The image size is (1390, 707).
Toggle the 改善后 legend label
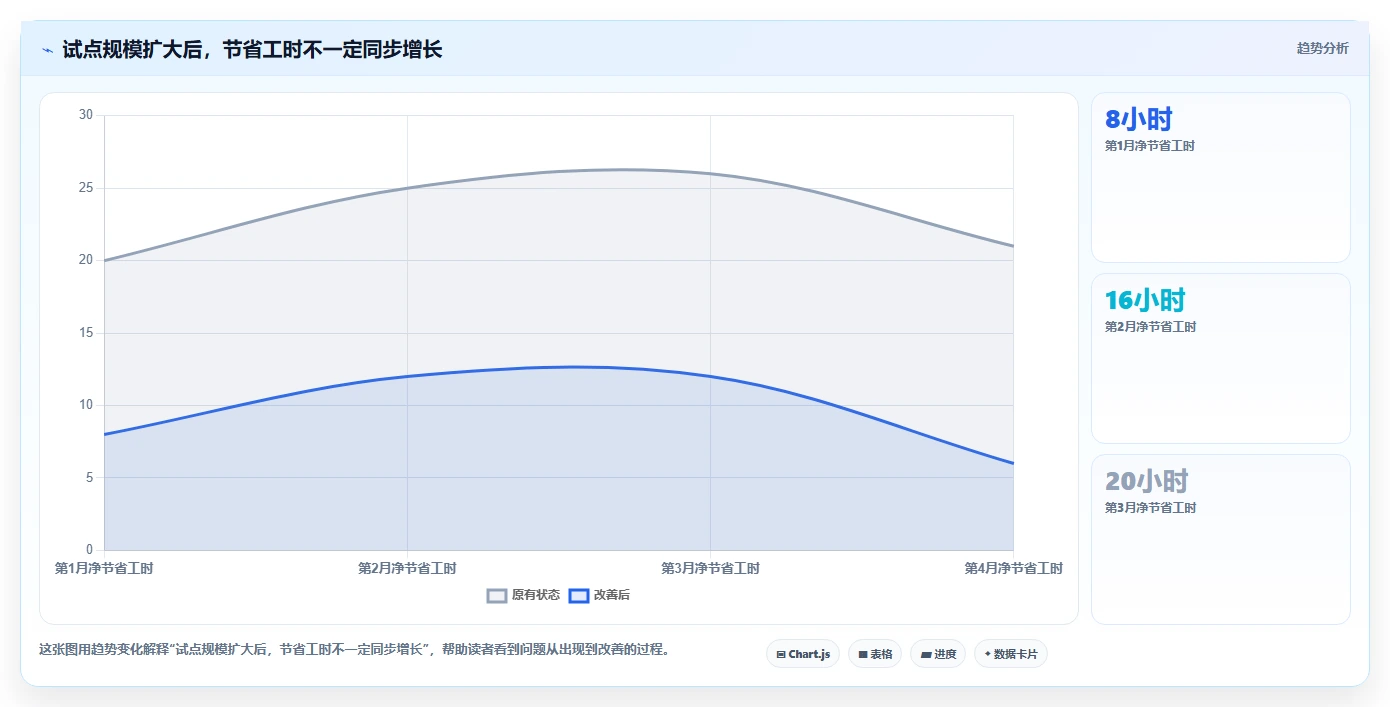tap(612, 595)
